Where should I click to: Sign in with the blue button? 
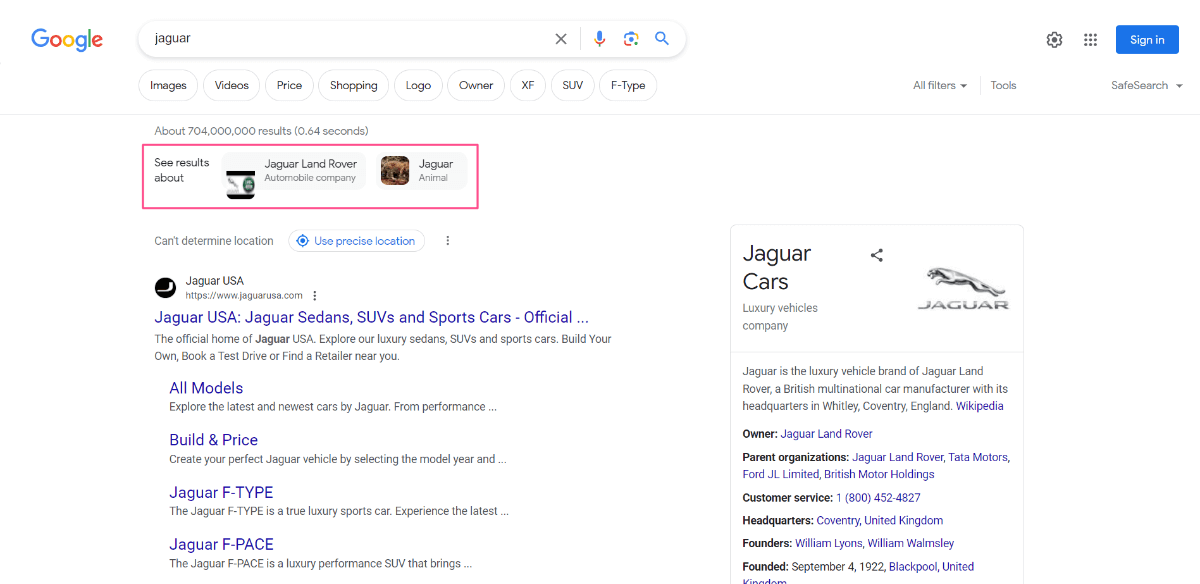(x=1147, y=40)
